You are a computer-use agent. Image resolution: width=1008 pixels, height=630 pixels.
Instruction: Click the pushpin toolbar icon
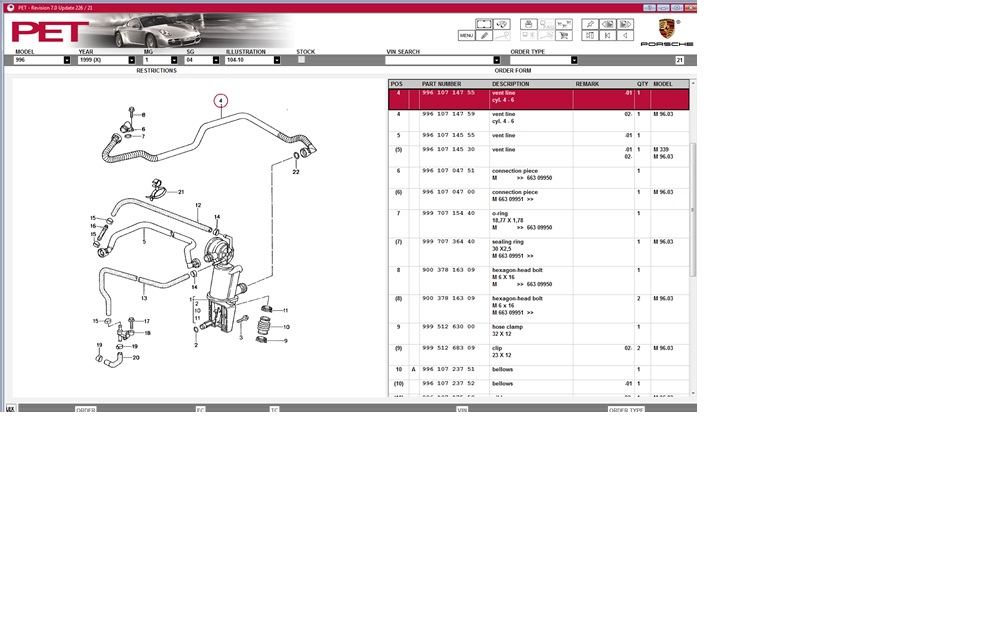coord(590,24)
